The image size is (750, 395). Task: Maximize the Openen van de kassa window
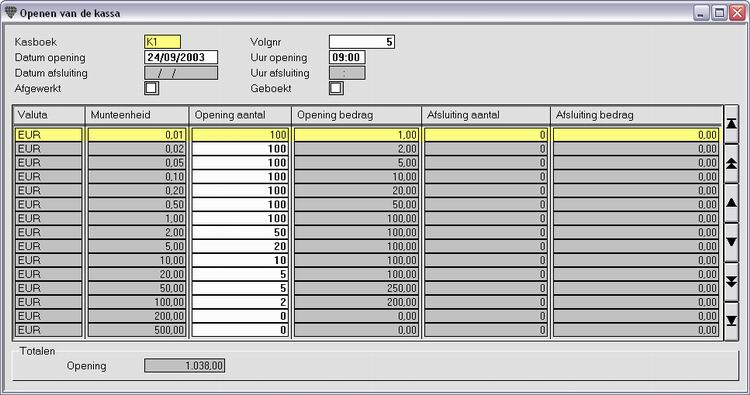coord(719,12)
